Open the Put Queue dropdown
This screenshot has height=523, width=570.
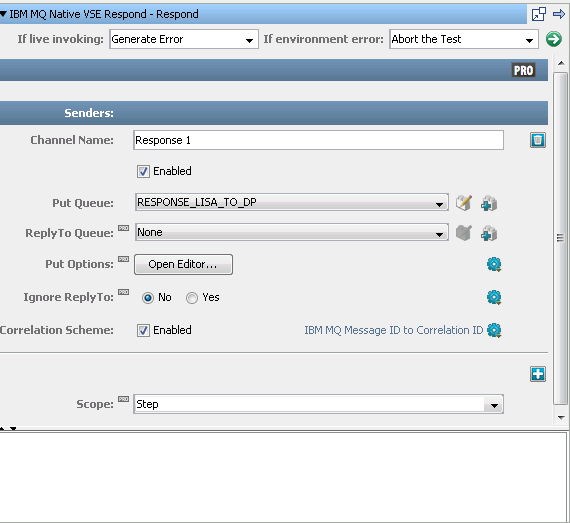click(x=292, y=202)
